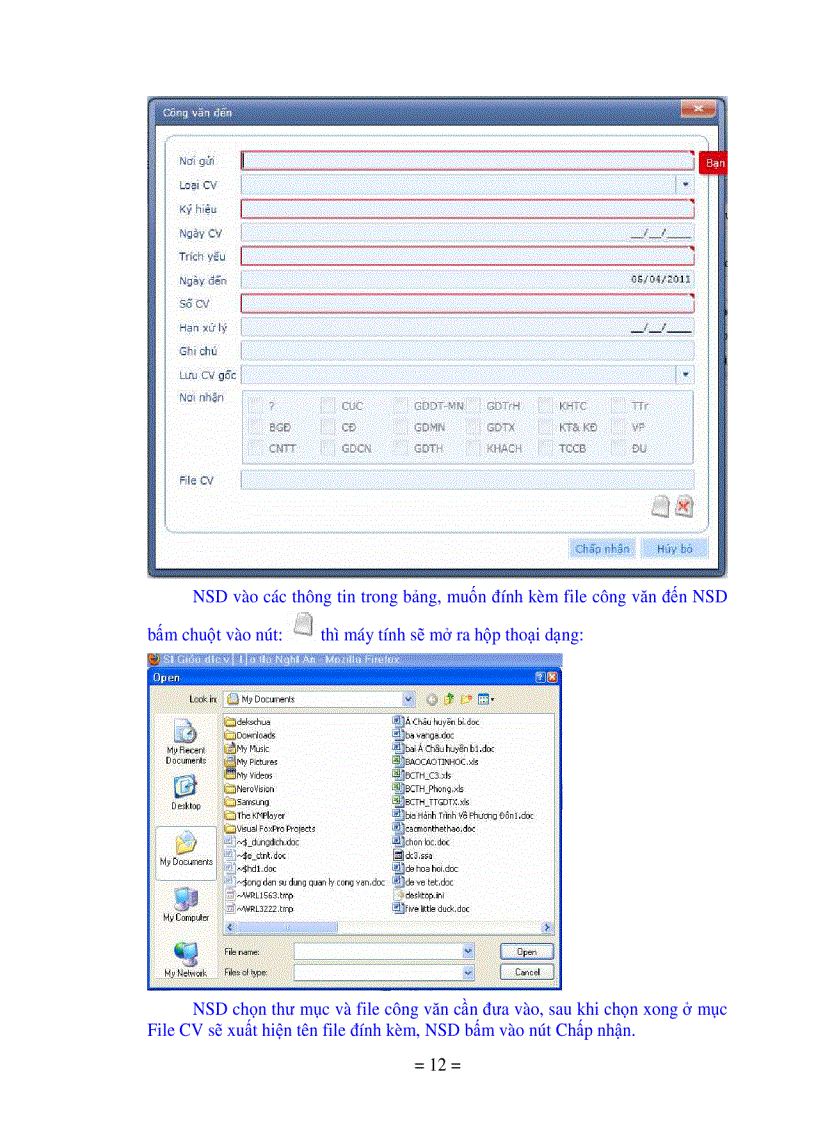Expand the Loại CV dropdown

[x=685, y=185]
